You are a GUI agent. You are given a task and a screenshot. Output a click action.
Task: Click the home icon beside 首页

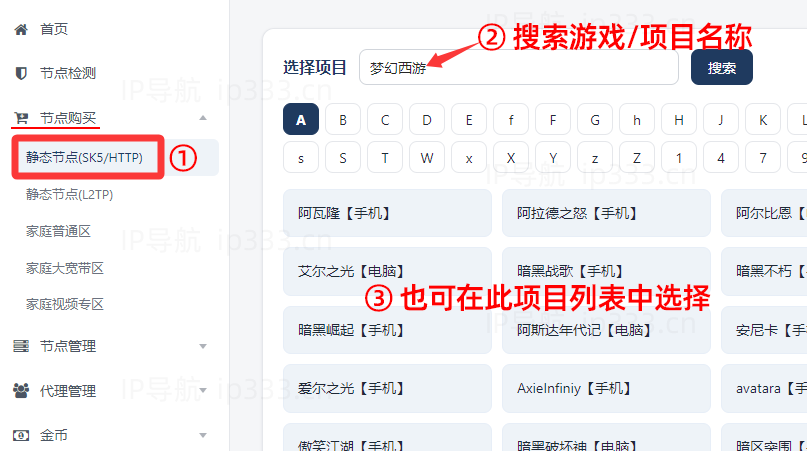point(21,29)
